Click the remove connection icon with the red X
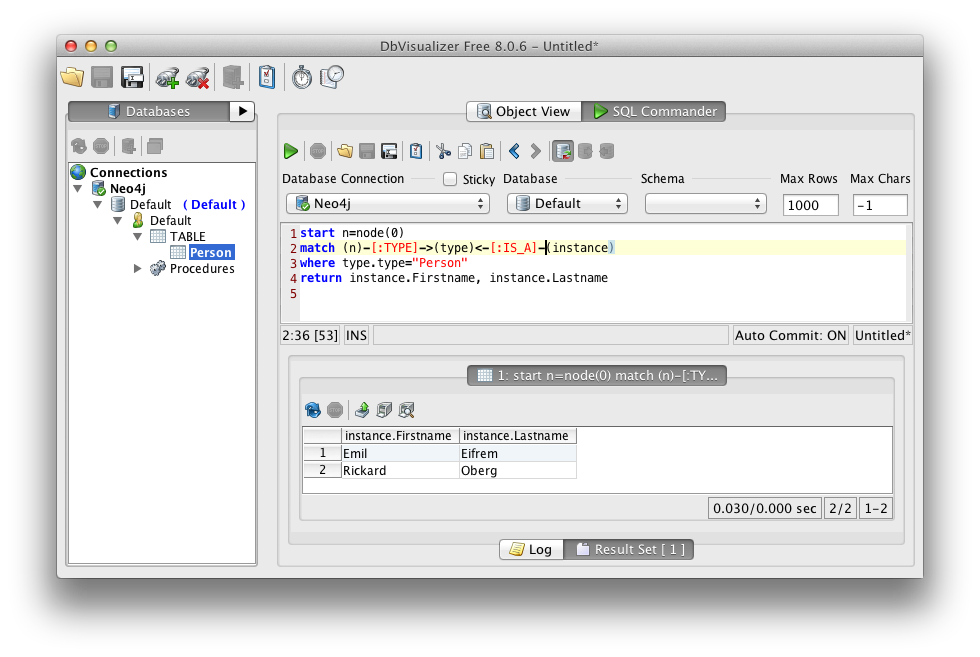The height and width of the screenshot is (657, 980). pyautogui.click(x=198, y=78)
